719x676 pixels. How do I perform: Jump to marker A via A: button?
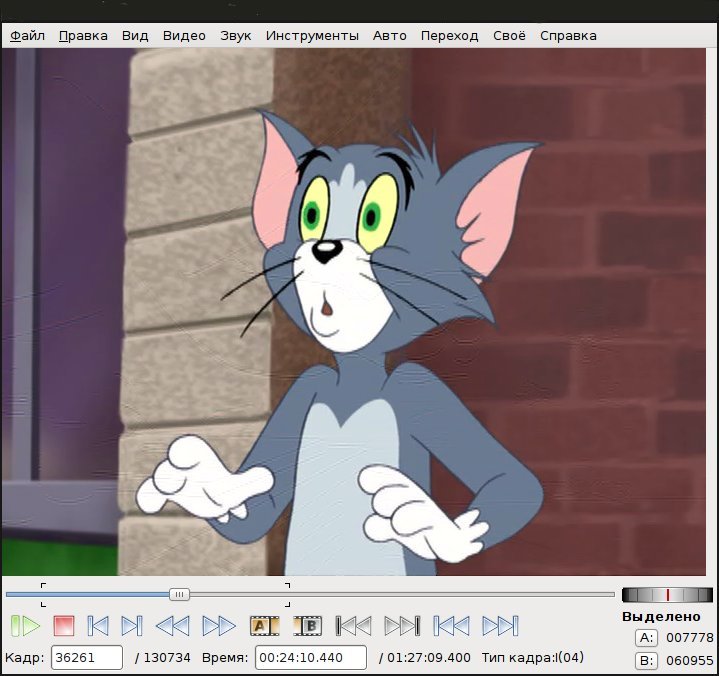tap(647, 637)
